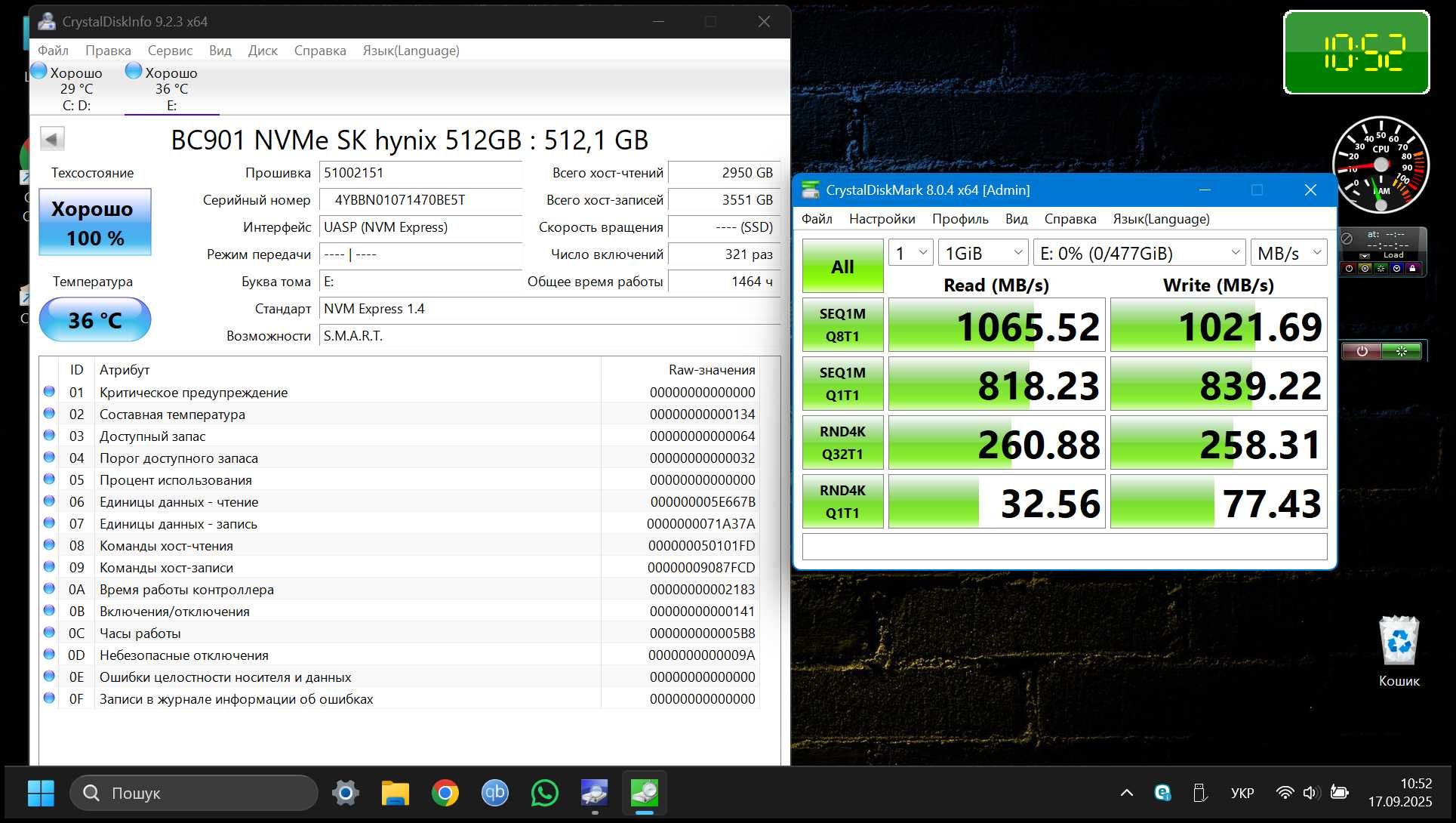Select the Небезопасные отключения attribute row
Viewport: 1456px width, 823px height.
pyautogui.click(x=400, y=655)
